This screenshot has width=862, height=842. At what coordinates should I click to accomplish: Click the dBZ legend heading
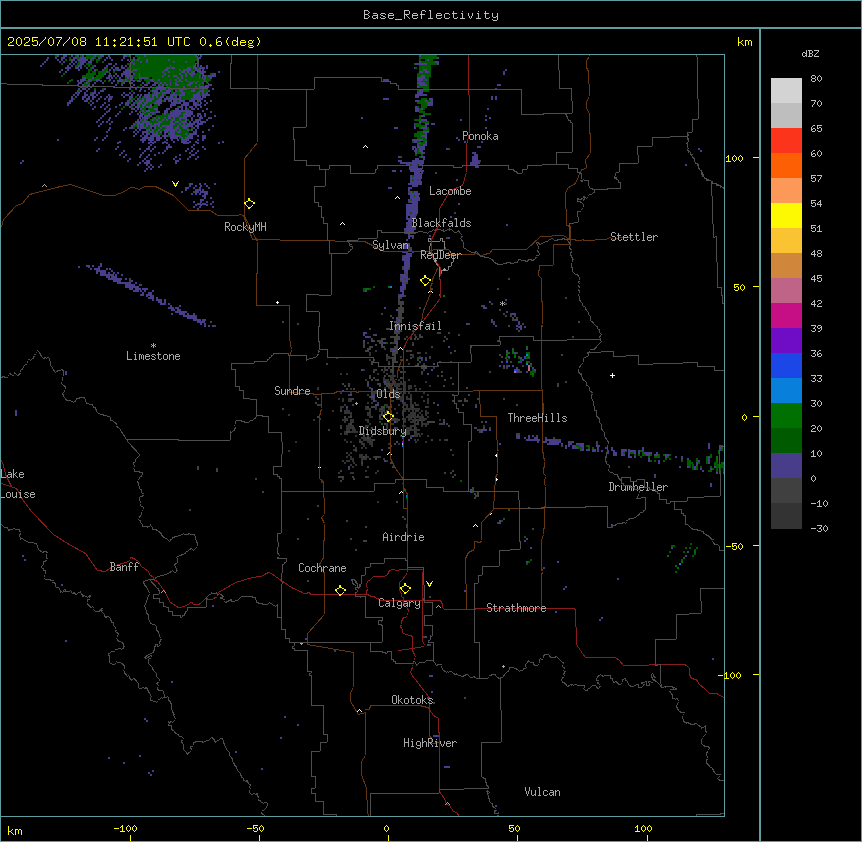(810, 54)
